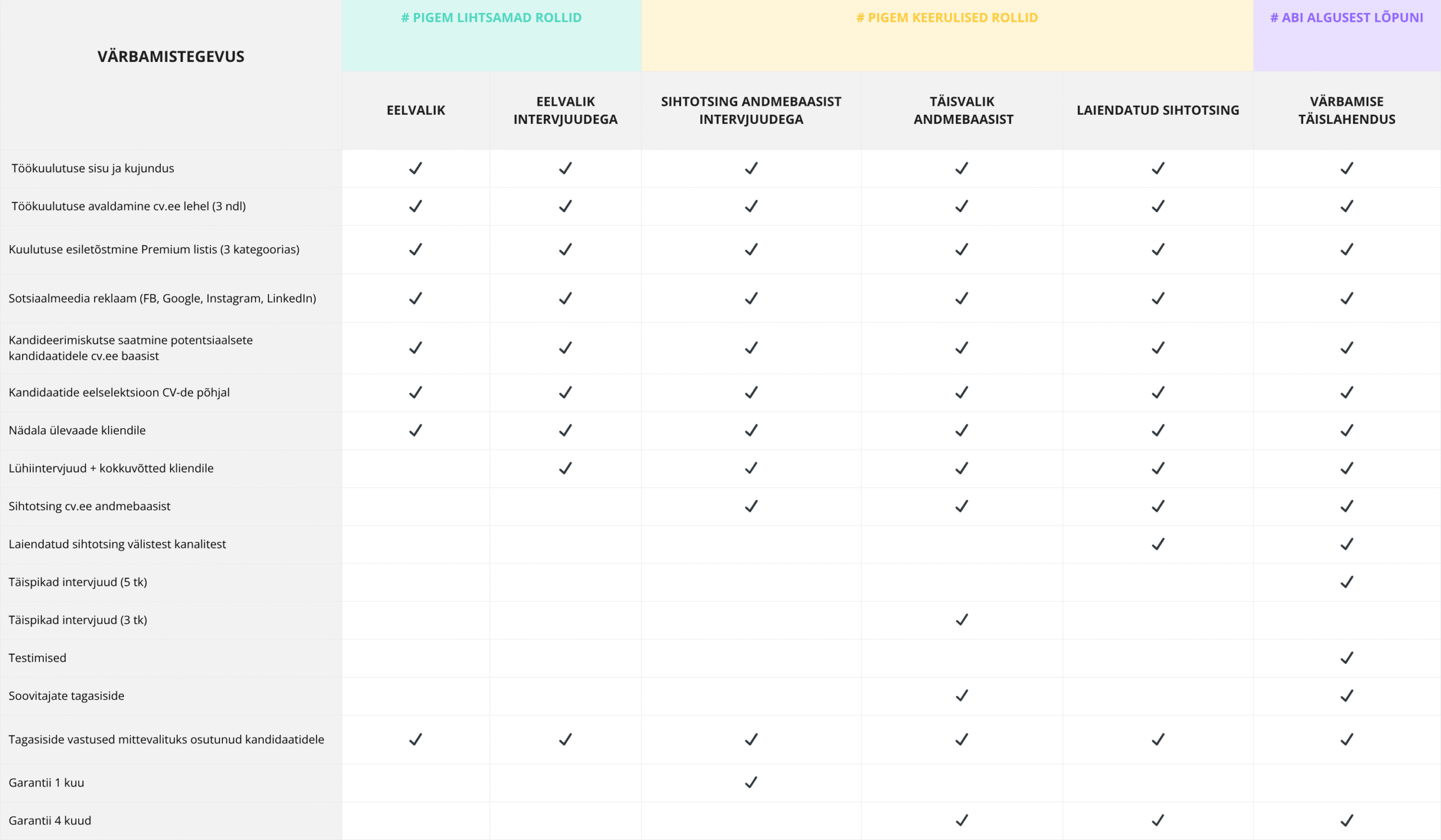Click the Garantii 1 kuu checkmark

(x=751, y=782)
